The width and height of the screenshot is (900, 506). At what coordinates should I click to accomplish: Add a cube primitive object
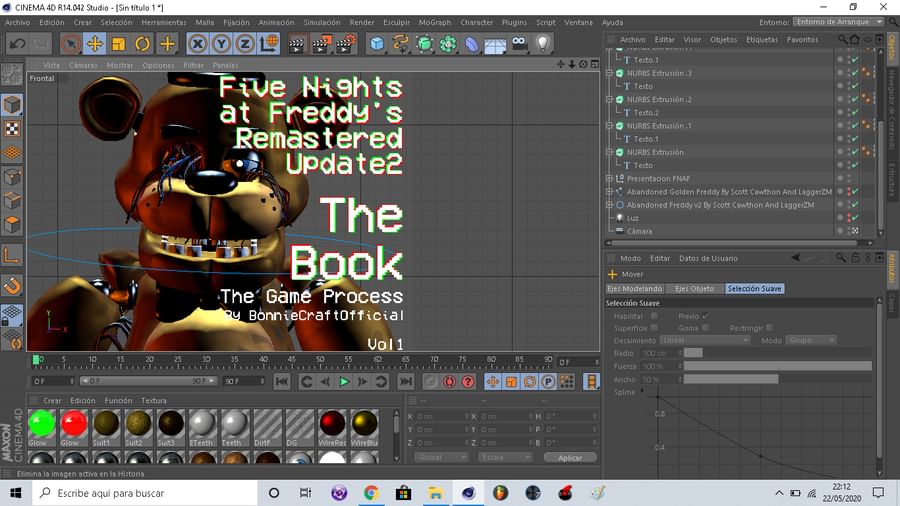pos(377,44)
